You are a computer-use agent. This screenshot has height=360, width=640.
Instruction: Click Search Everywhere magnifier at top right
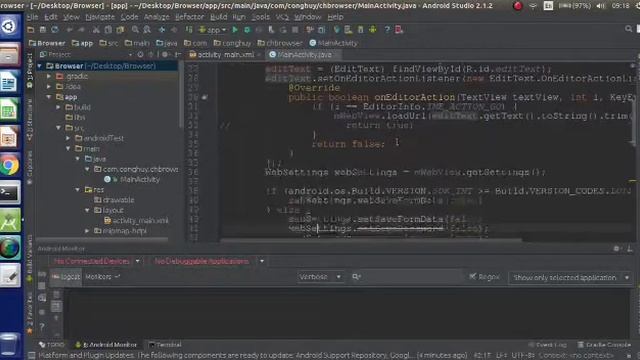[x=629, y=29]
